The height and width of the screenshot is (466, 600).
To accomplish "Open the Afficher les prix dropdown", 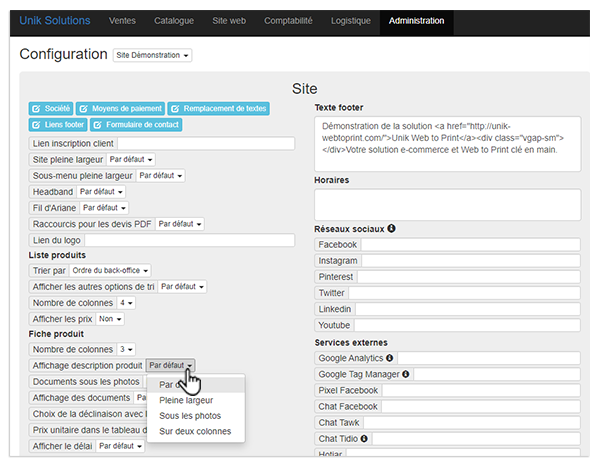I will [107, 318].
